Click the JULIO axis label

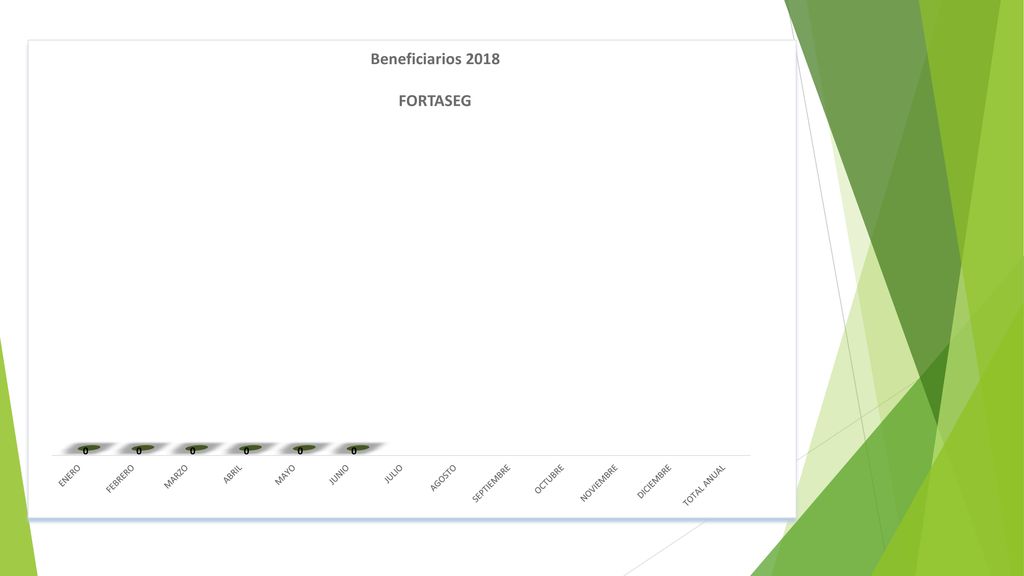(393, 473)
